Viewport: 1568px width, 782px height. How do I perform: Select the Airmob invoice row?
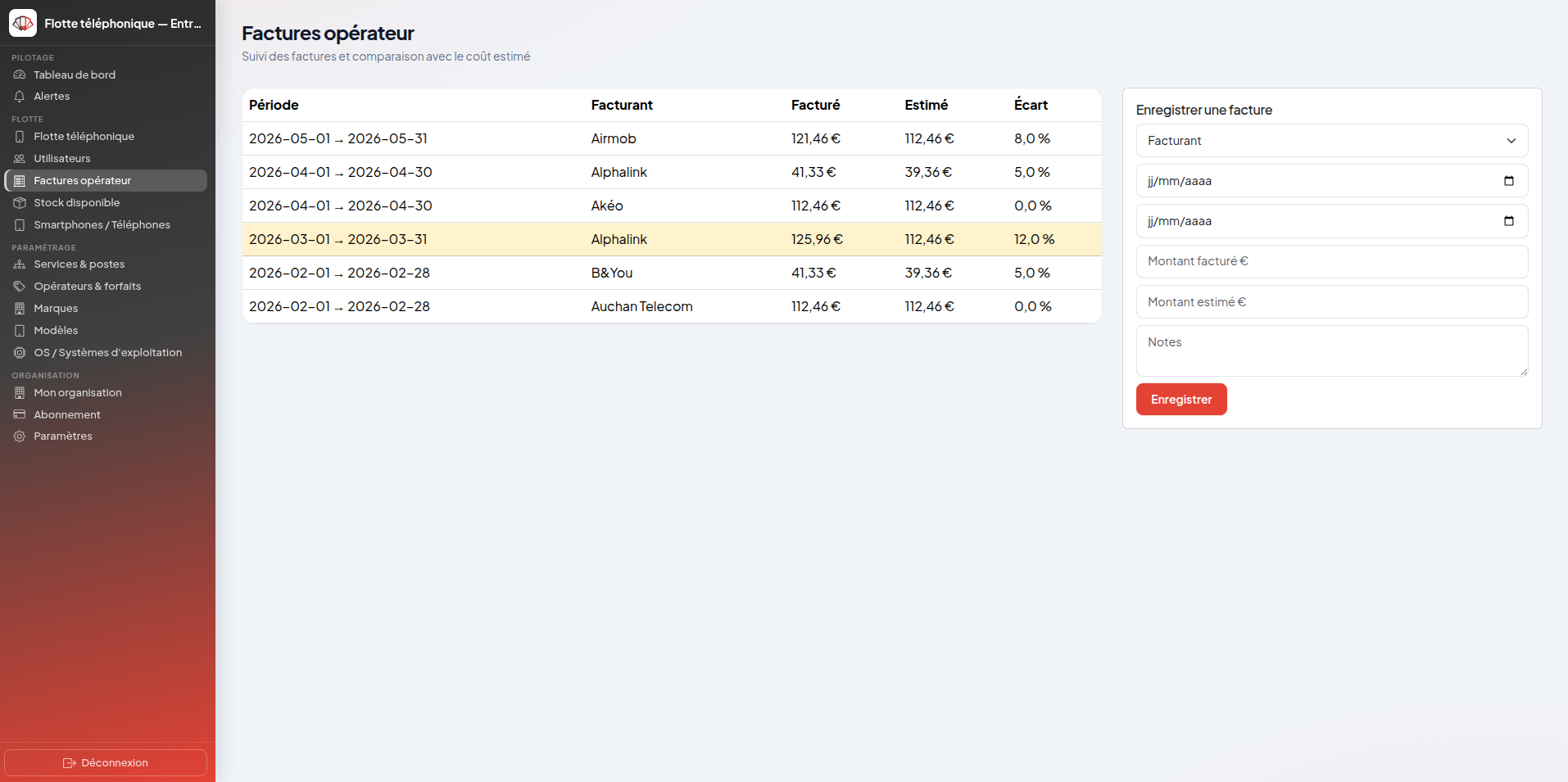(x=672, y=138)
